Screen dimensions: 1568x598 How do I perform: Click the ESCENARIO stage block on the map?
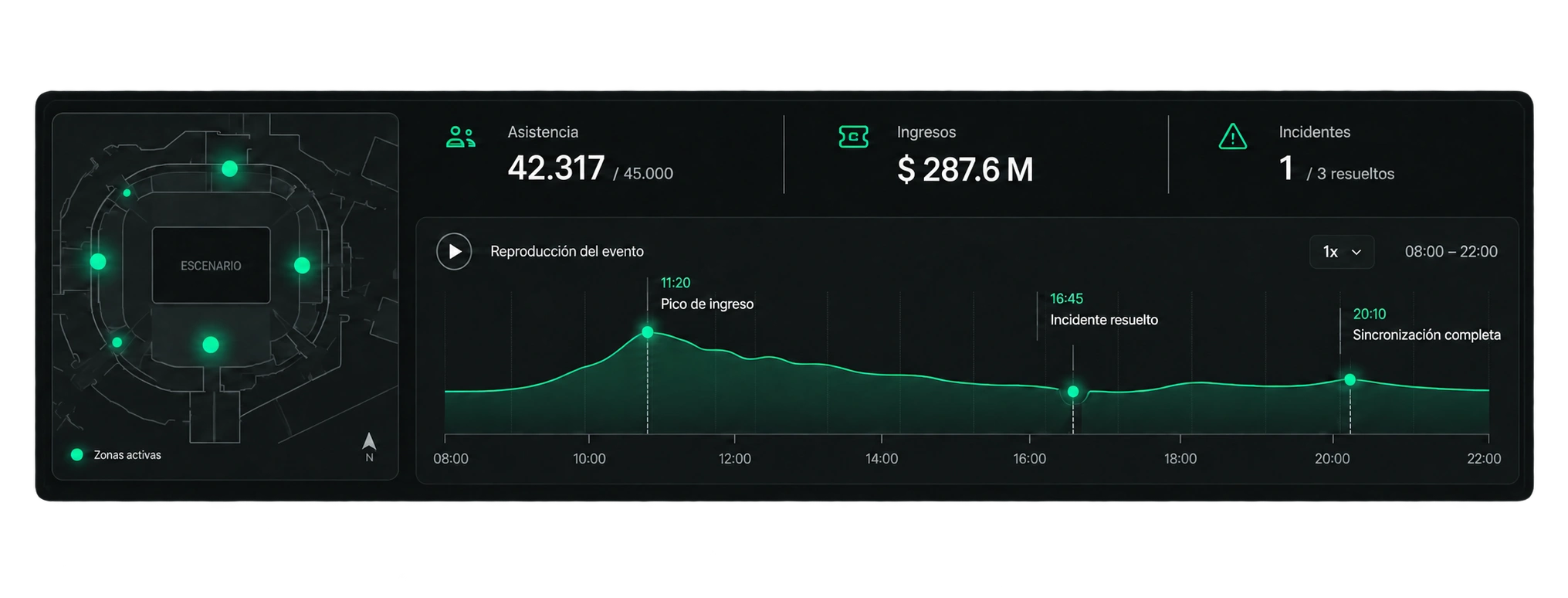[211, 265]
